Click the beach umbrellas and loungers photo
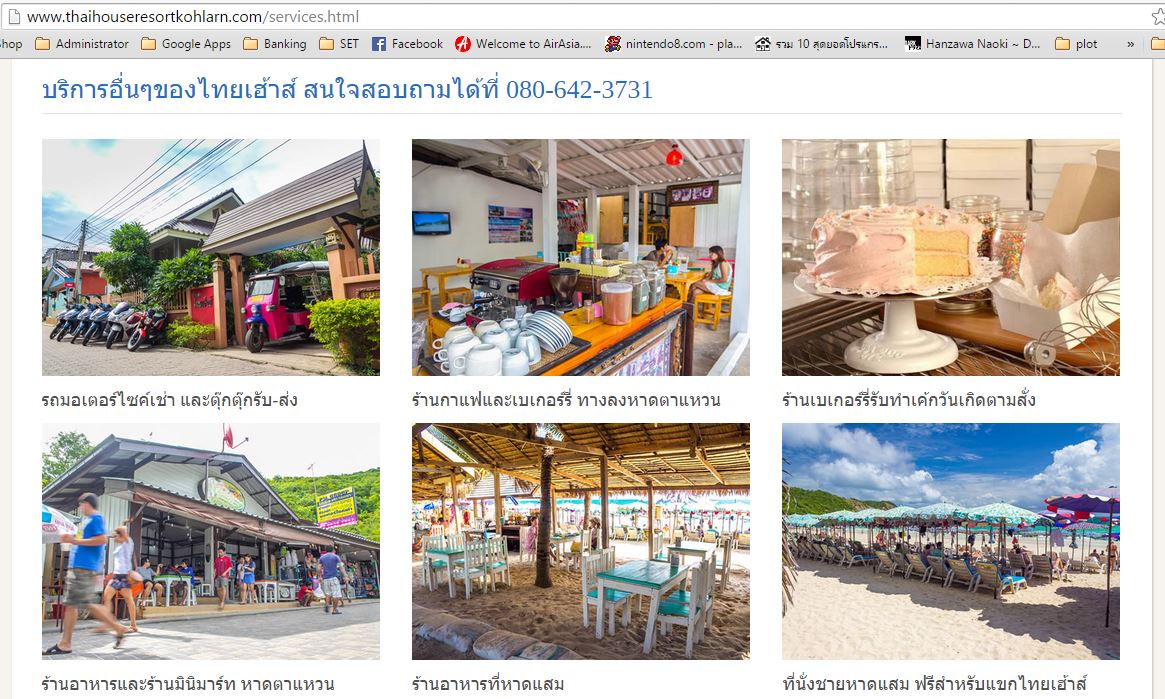This screenshot has height=699, width=1165. [x=950, y=542]
